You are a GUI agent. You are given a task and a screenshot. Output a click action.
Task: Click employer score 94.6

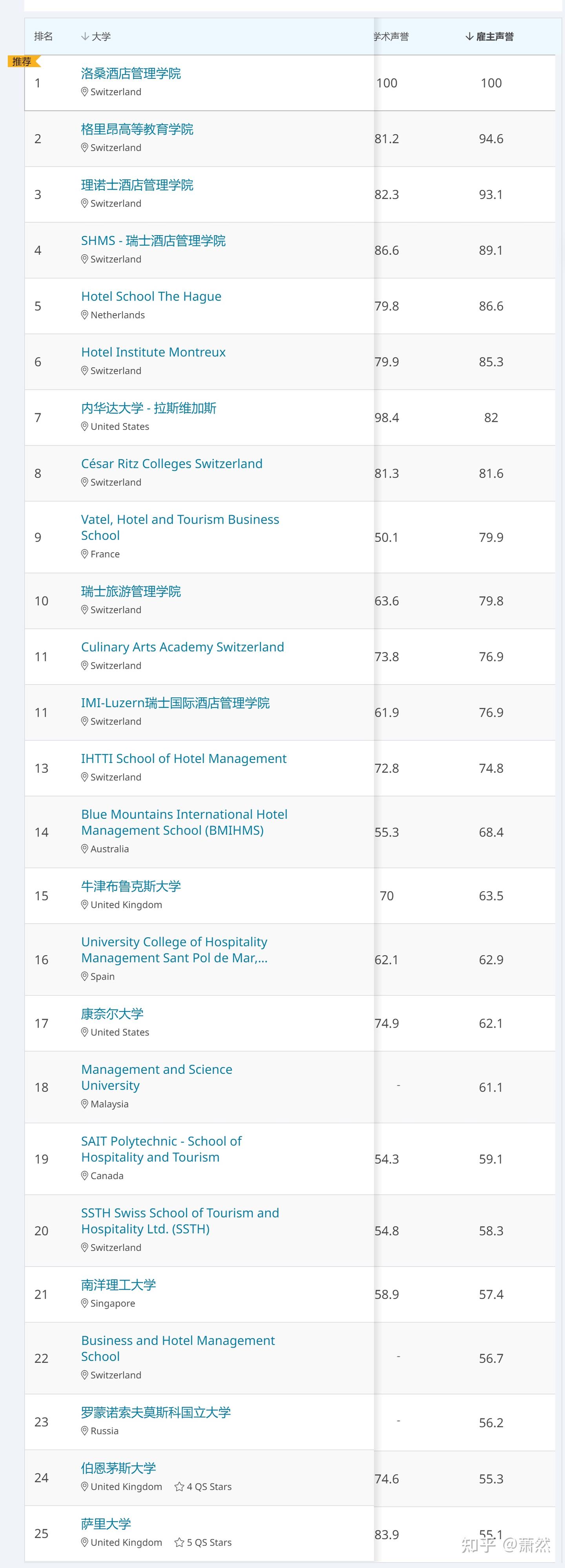491,139
